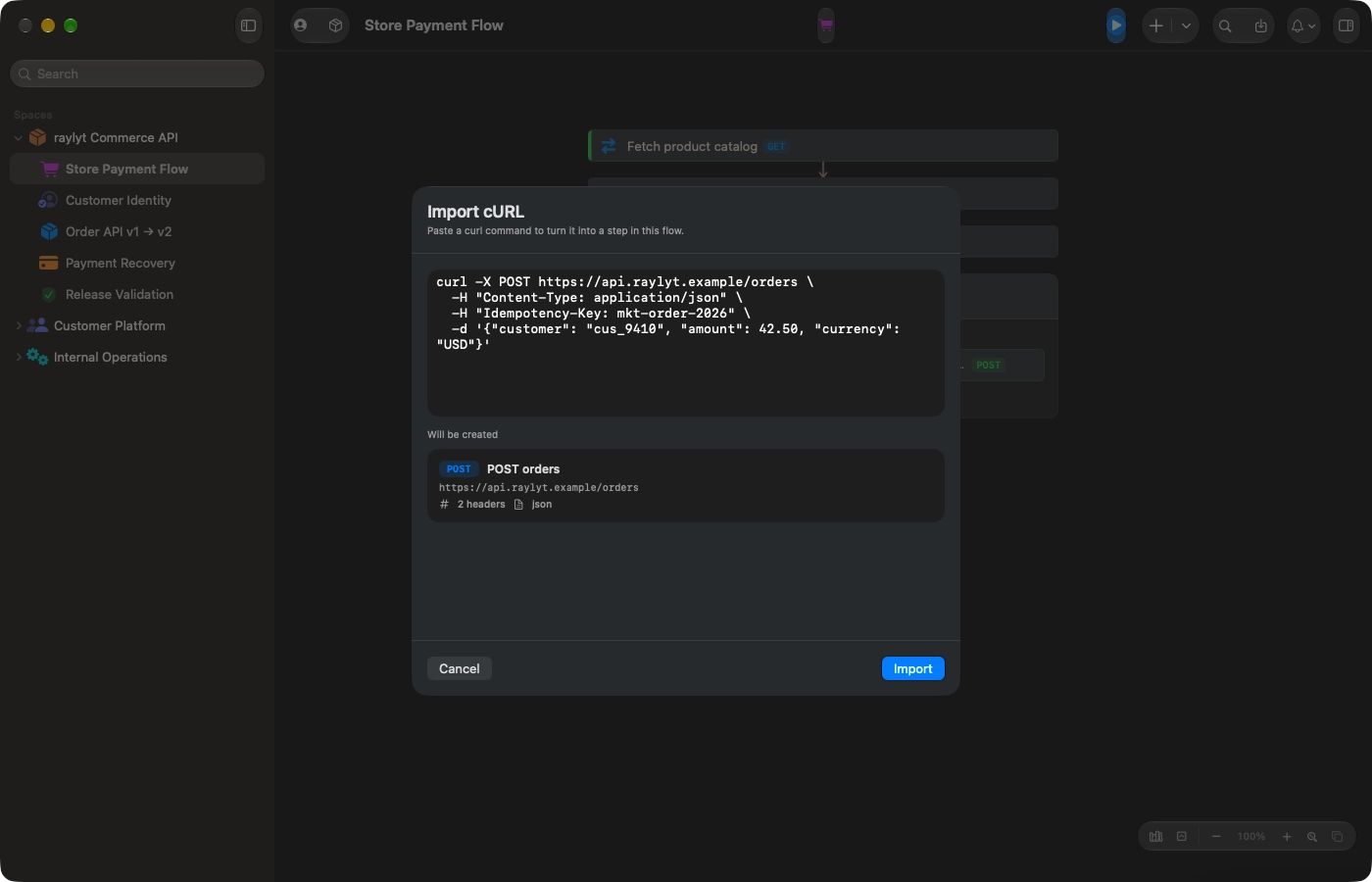Screen dimensions: 1372x882
Task: Open Release Validation in the sidebar
Action: [x=137, y=294]
